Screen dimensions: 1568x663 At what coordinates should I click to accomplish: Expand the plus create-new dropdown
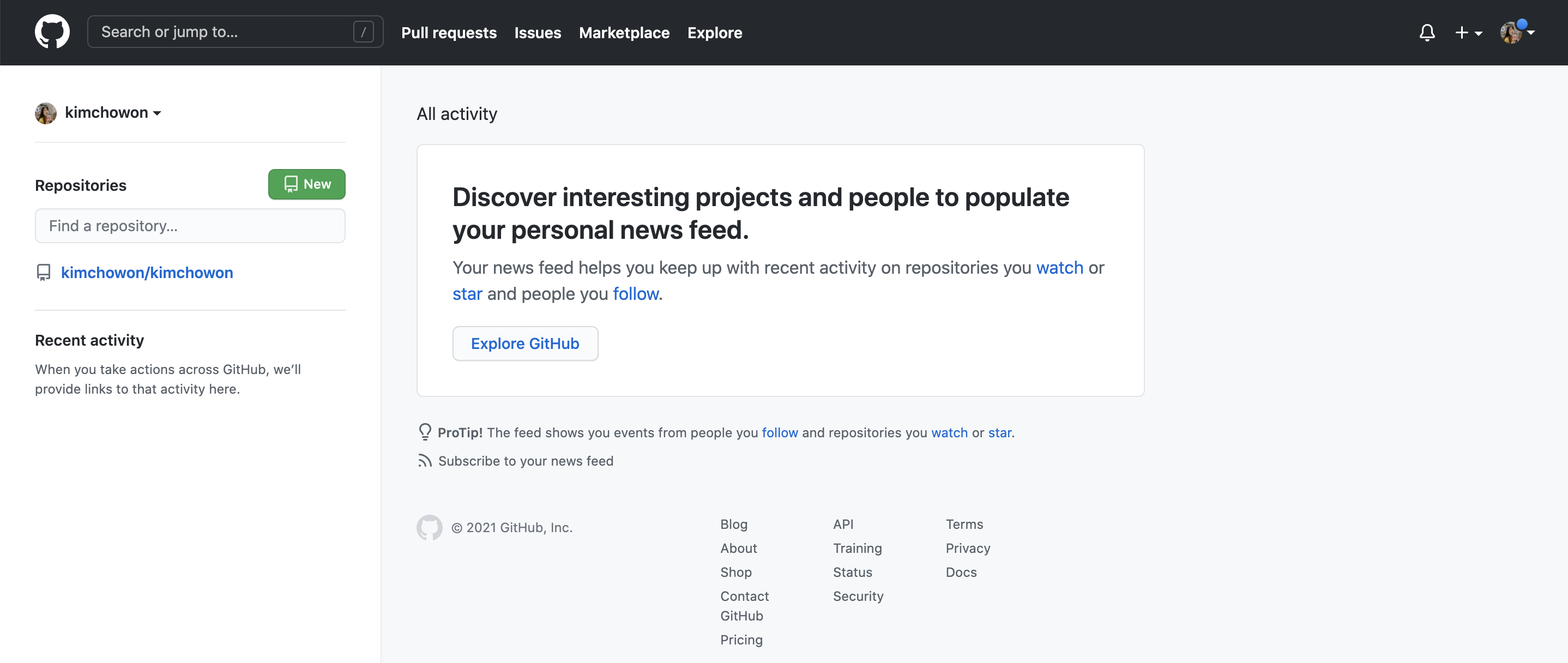coord(1468,32)
